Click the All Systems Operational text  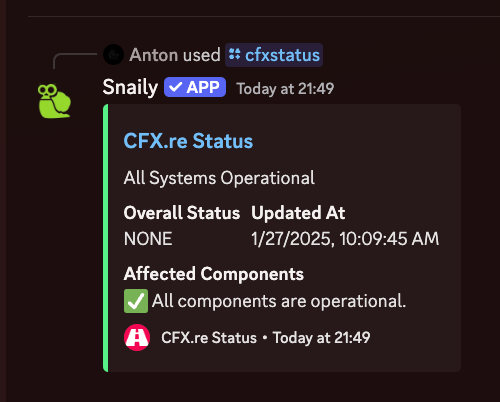pyautogui.click(x=219, y=178)
